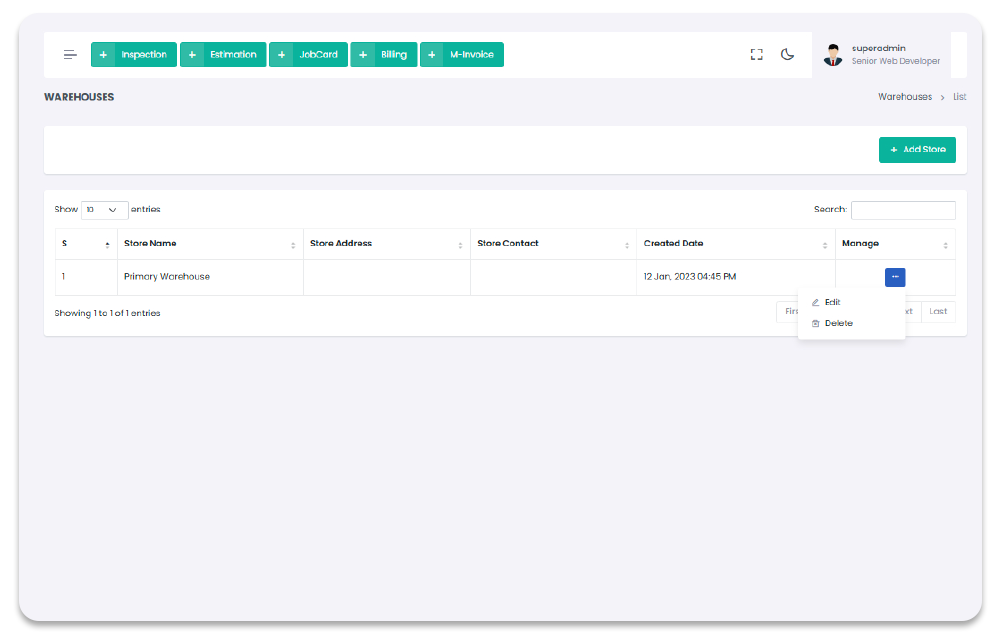1000x633 pixels.
Task: Click Warehouses breadcrumb link
Action: 905,97
